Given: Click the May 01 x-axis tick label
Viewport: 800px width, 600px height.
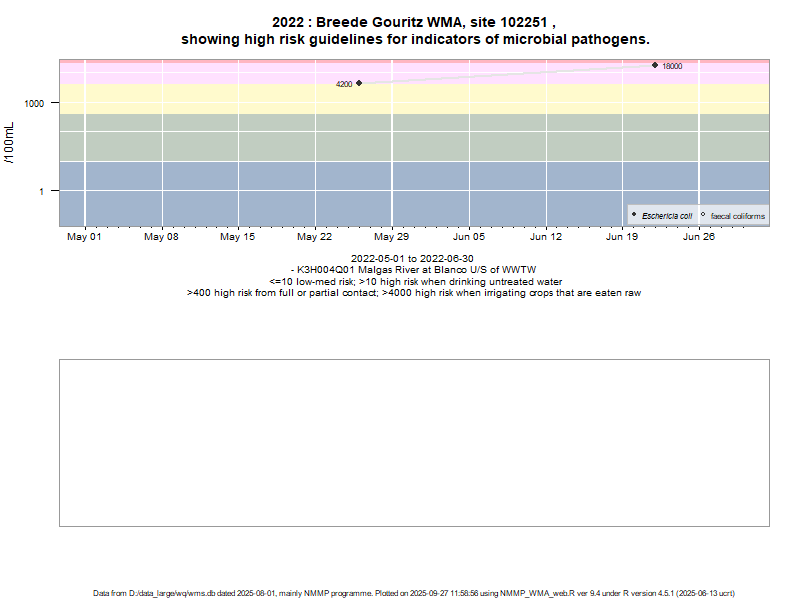Looking at the screenshot, I should 84,238.
